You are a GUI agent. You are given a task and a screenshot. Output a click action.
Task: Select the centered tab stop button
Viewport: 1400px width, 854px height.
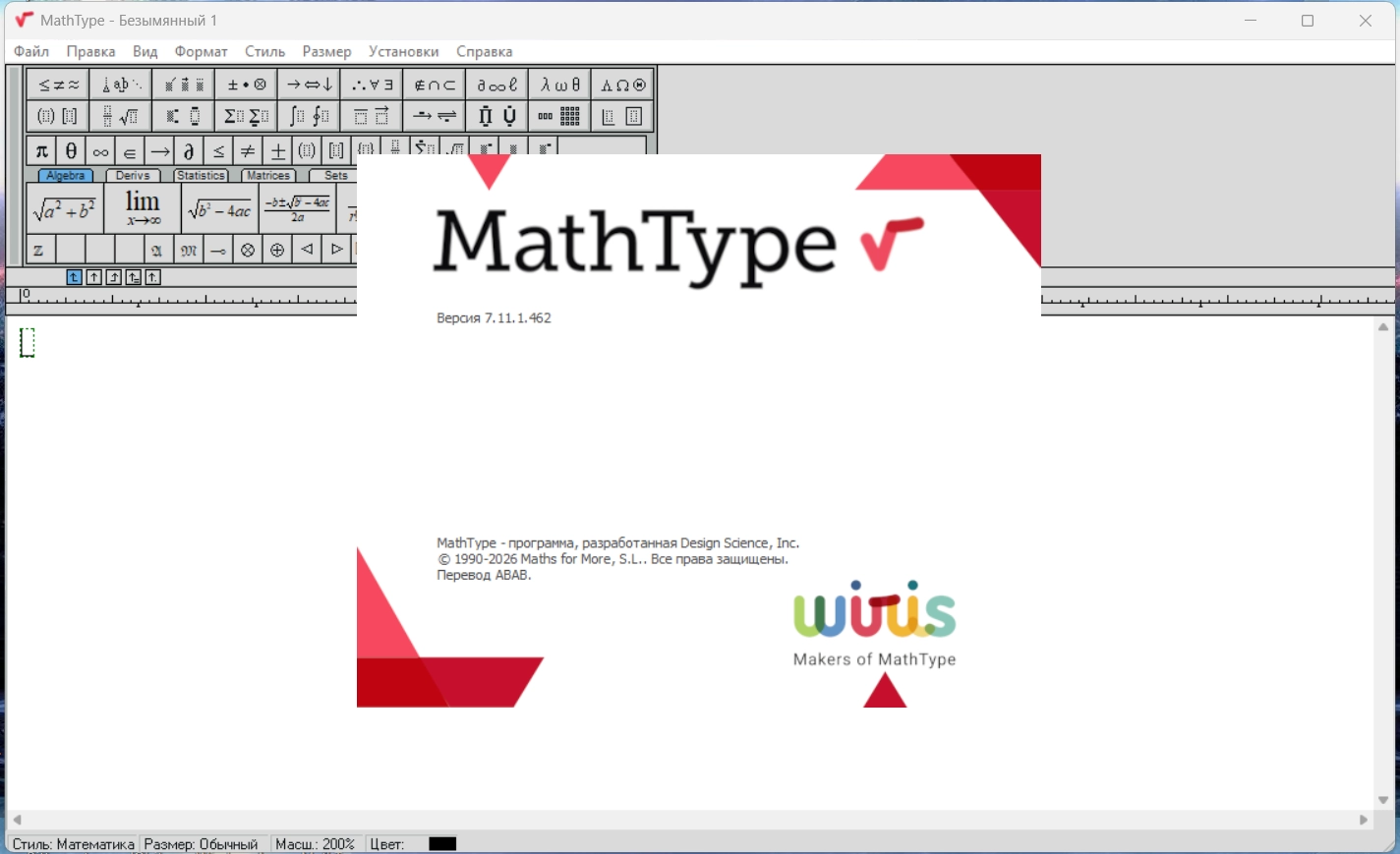click(x=93, y=277)
